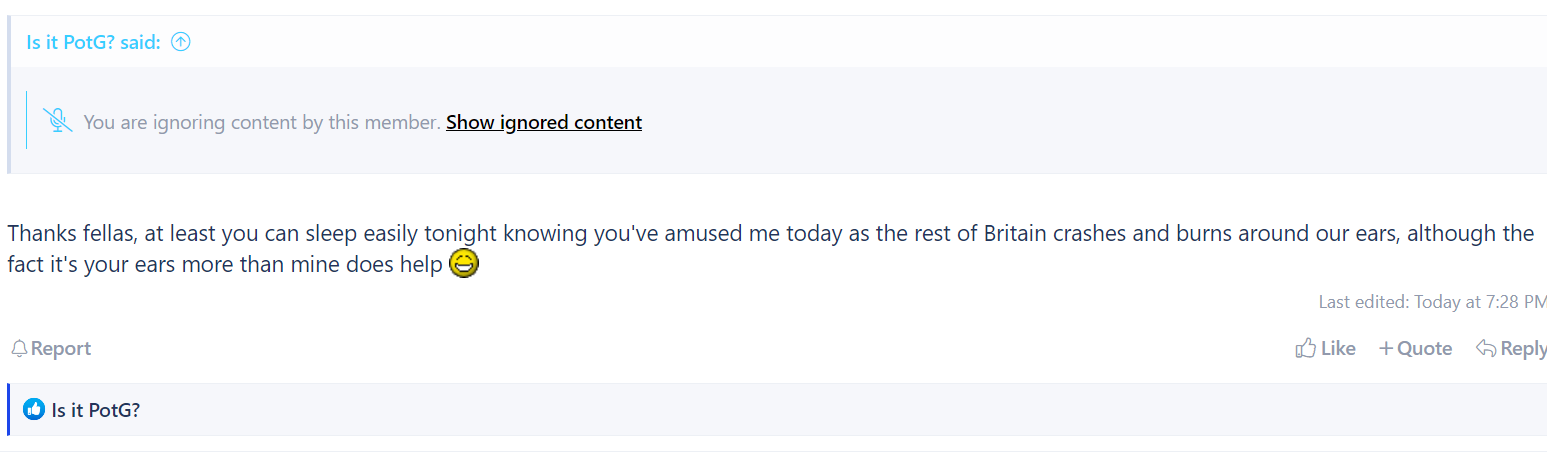Open the 'Is it PotG? said:' quote header
Image resolution: width=1547 pixels, height=452 pixels.
[93, 42]
